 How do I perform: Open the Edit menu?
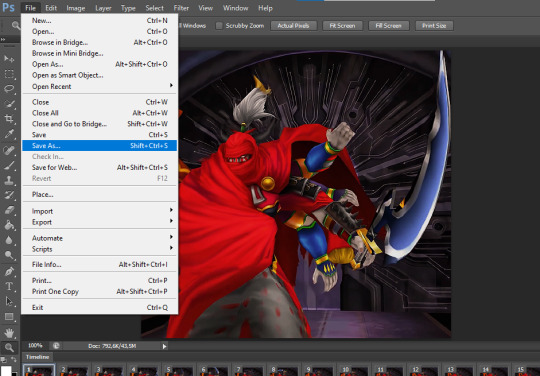click(51, 8)
